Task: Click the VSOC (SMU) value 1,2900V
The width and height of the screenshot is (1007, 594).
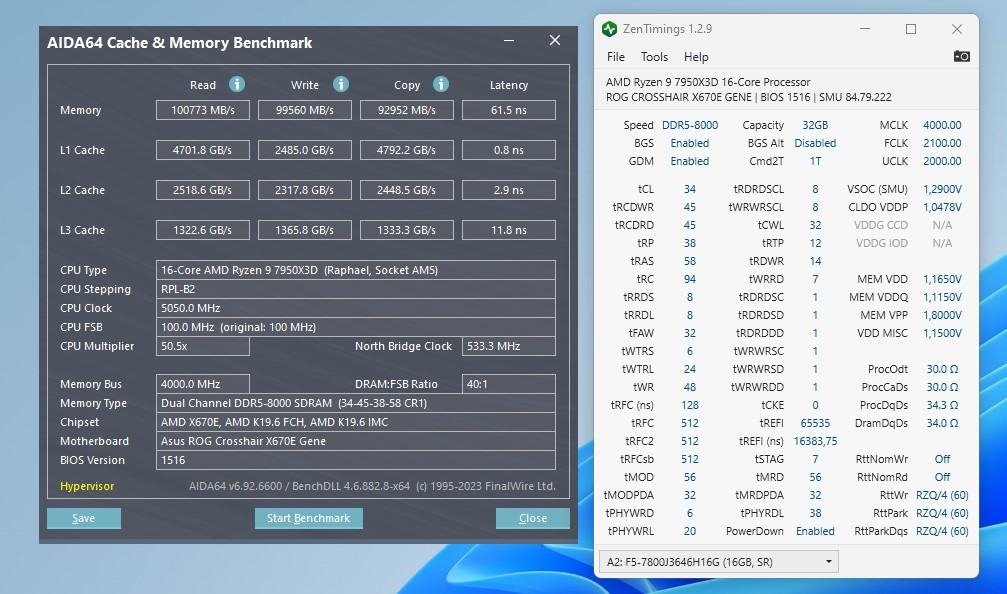Action: (942, 189)
